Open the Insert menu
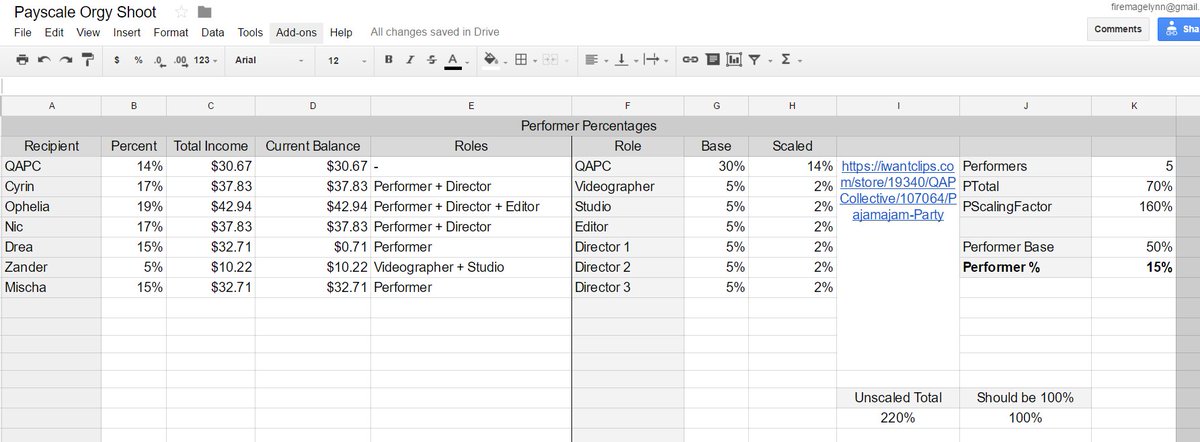The height and width of the screenshot is (442, 1200). (x=127, y=32)
